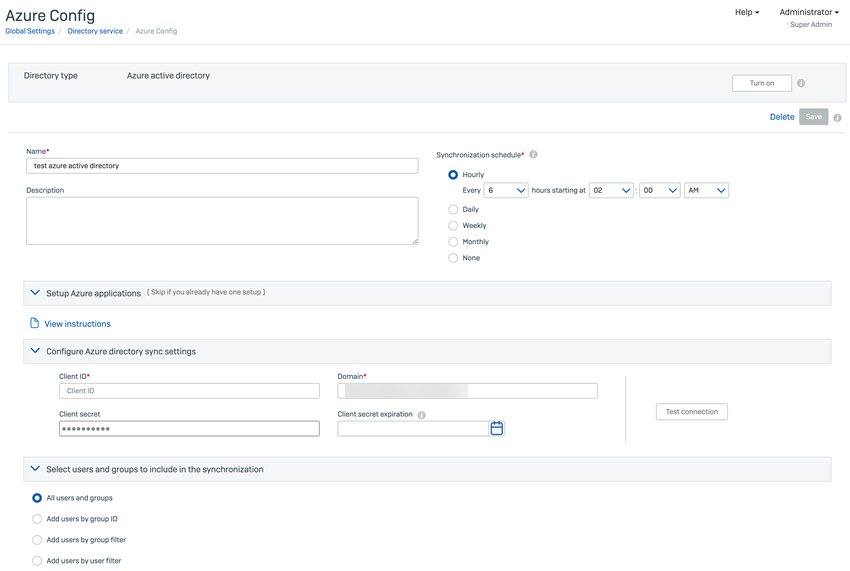Click the info icon next to Save button
Screen dimensions: 850x571
coord(837,118)
